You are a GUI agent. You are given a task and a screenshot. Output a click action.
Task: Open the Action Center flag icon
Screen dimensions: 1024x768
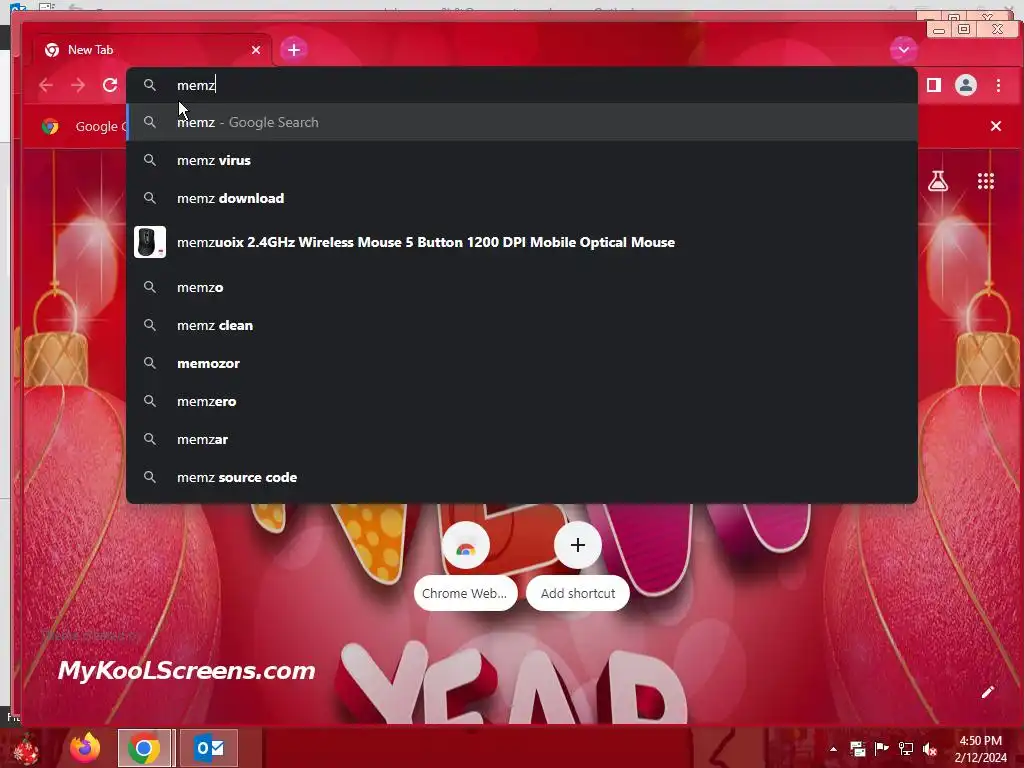[882, 748]
